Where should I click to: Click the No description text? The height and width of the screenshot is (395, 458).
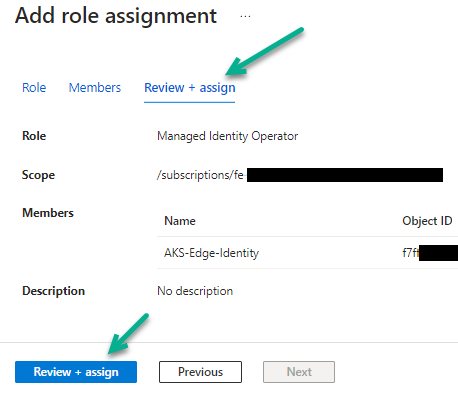195,291
